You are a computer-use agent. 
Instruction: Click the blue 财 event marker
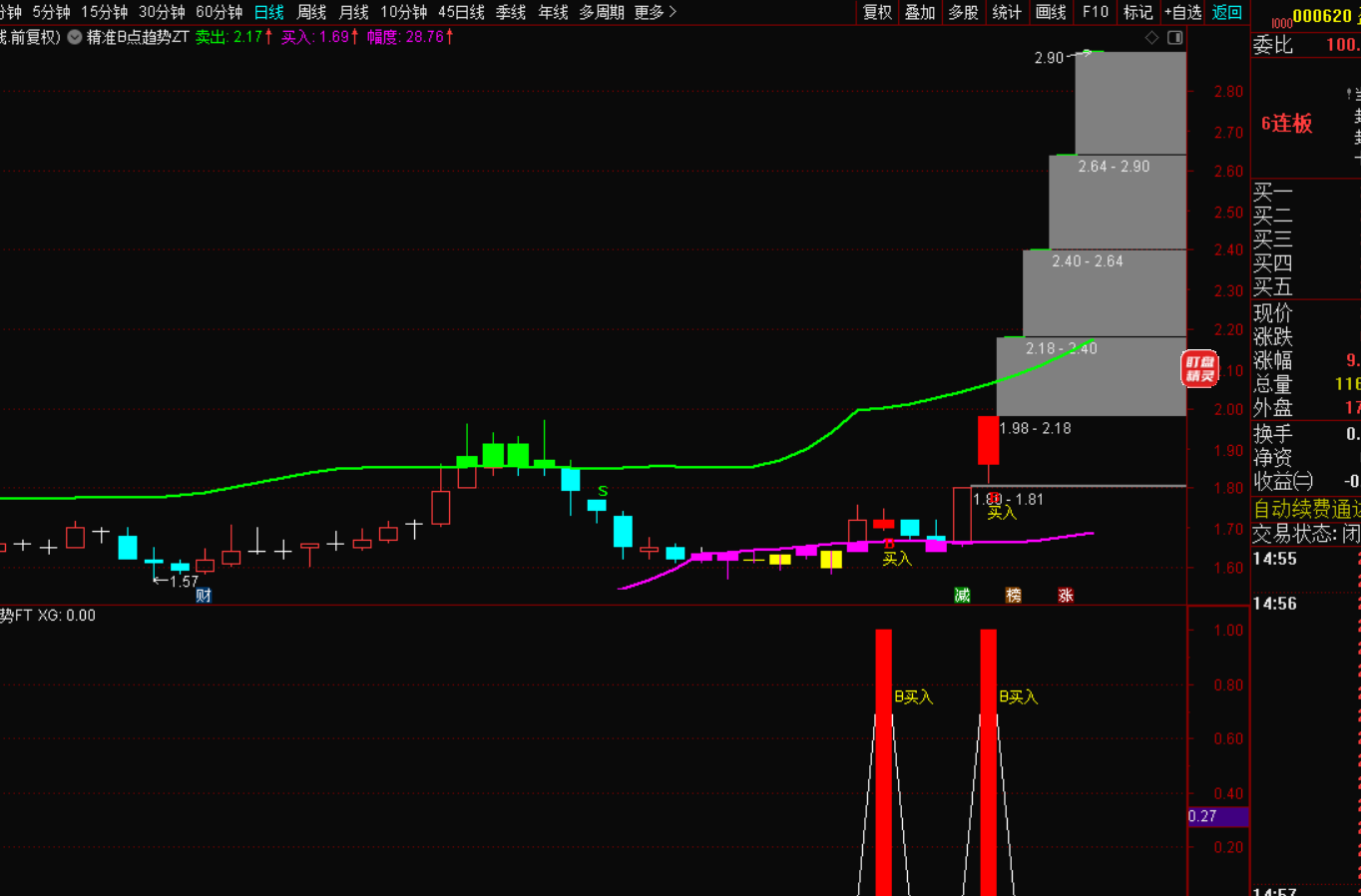coord(204,595)
